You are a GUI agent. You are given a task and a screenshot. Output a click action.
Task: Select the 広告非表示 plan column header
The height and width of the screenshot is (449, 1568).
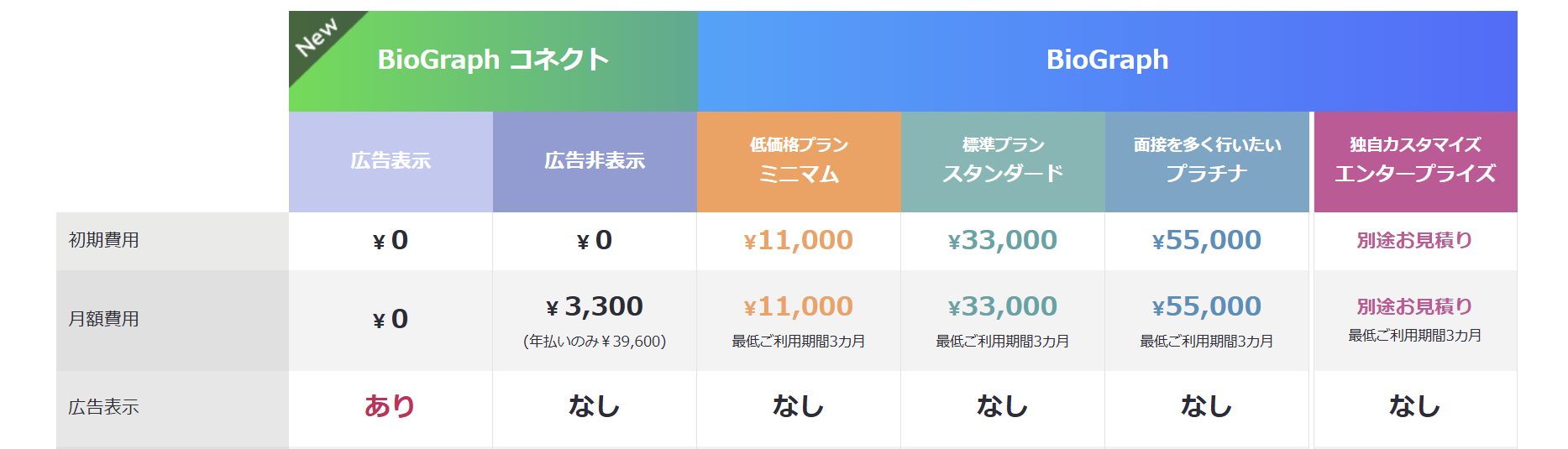coord(595,161)
